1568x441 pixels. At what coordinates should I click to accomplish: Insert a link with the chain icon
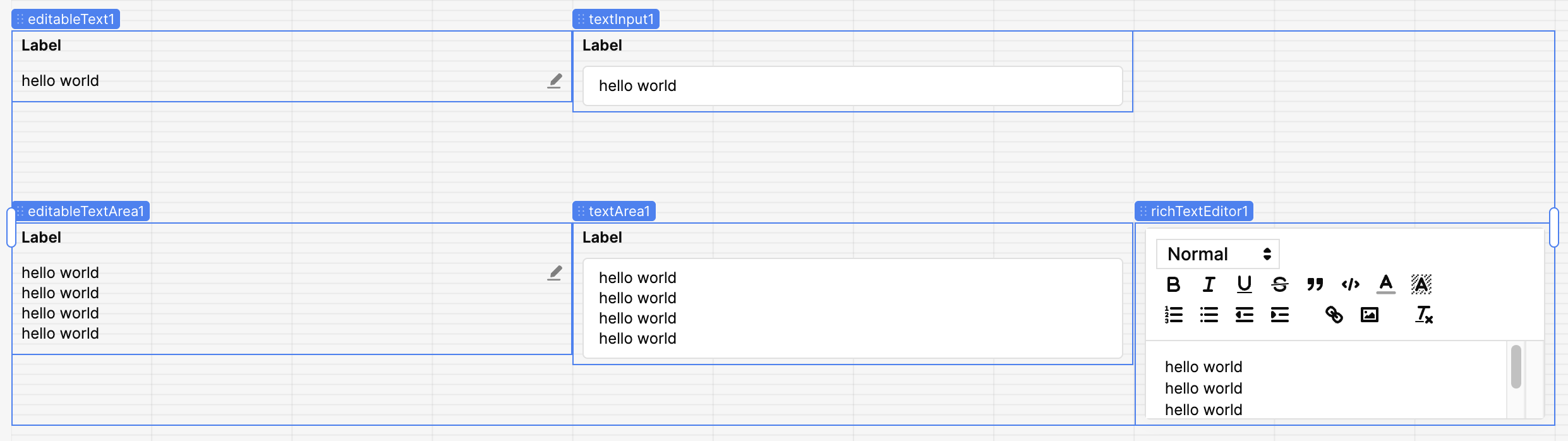1334,315
